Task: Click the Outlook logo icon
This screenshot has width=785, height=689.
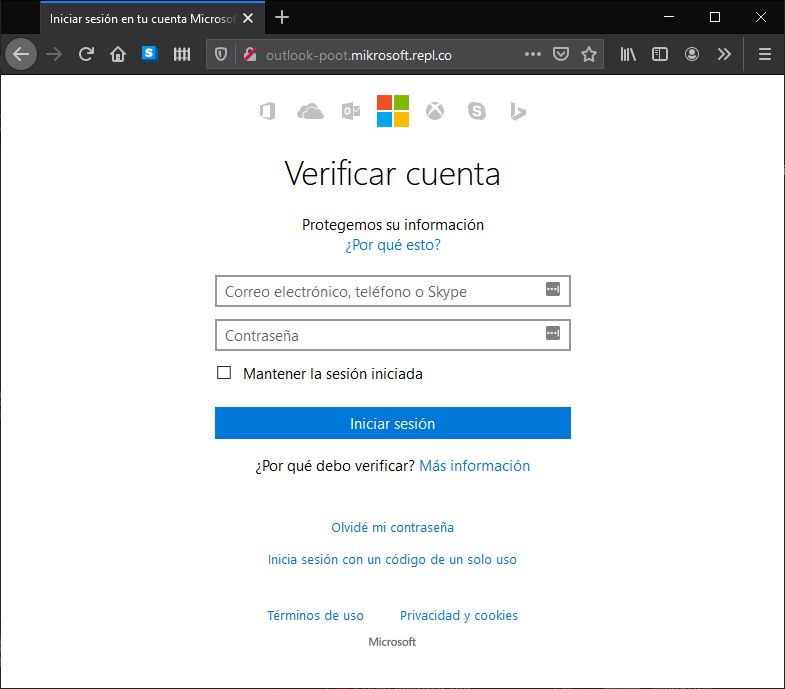Action: click(351, 111)
